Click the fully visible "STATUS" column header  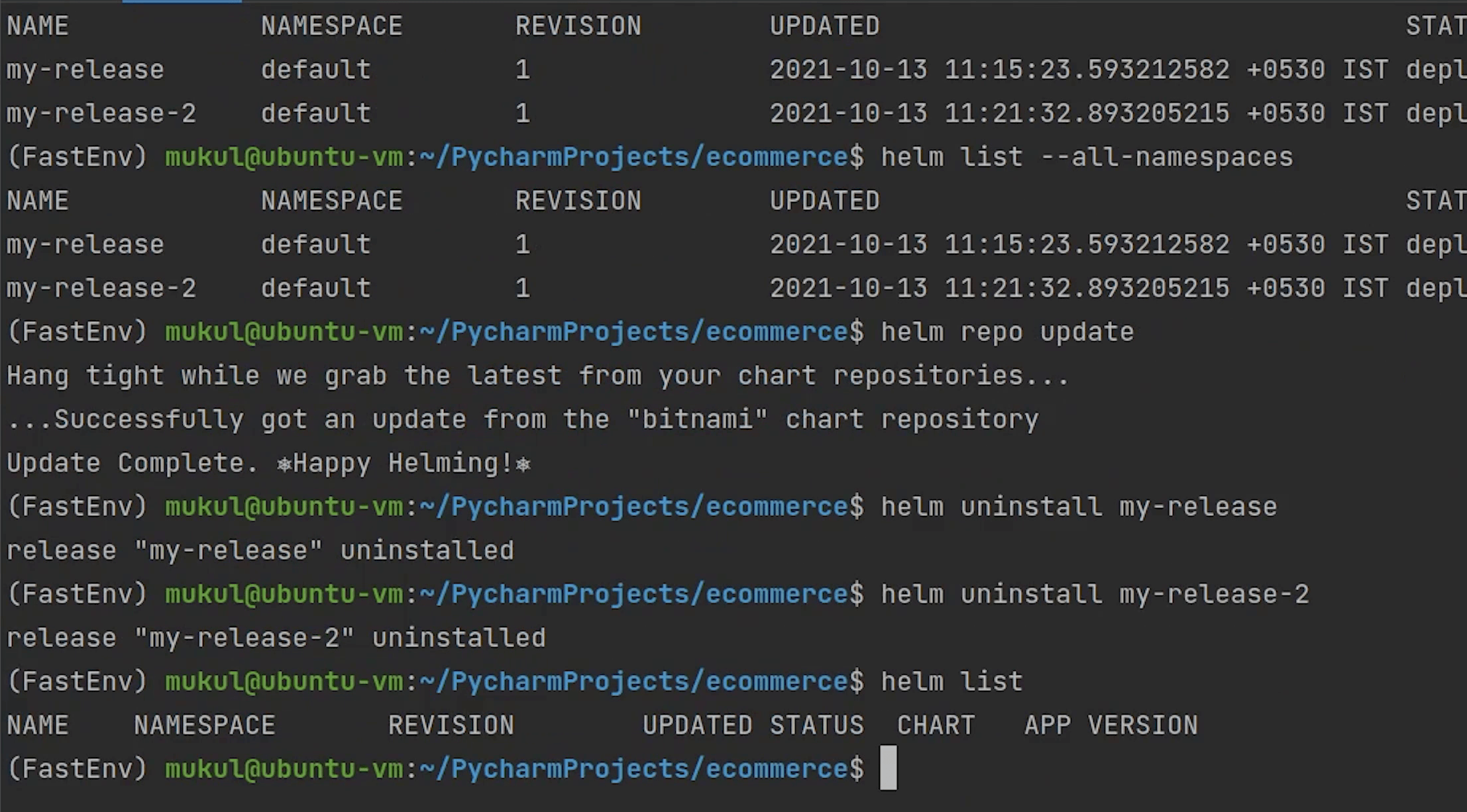tap(816, 725)
